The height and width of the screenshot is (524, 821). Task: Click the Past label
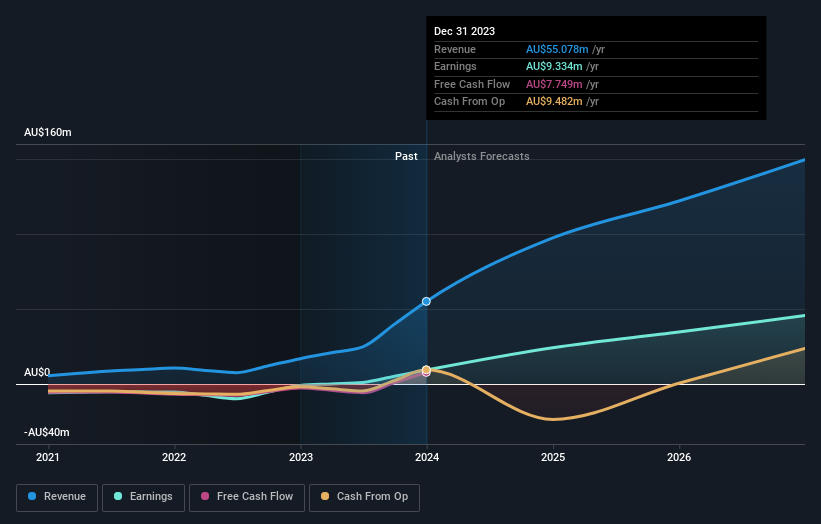click(406, 157)
